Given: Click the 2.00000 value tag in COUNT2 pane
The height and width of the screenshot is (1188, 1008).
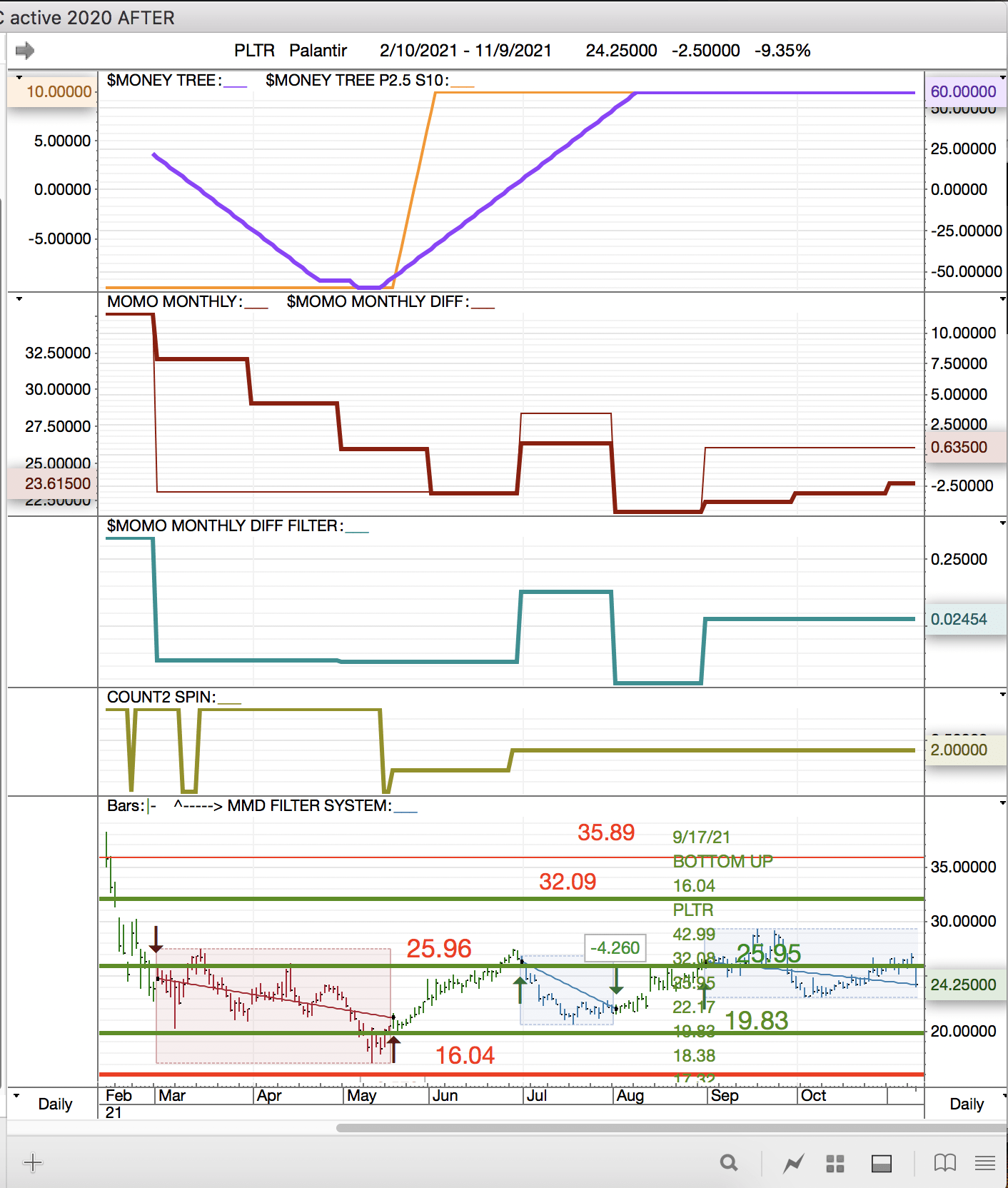Looking at the screenshot, I should point(965,750).
